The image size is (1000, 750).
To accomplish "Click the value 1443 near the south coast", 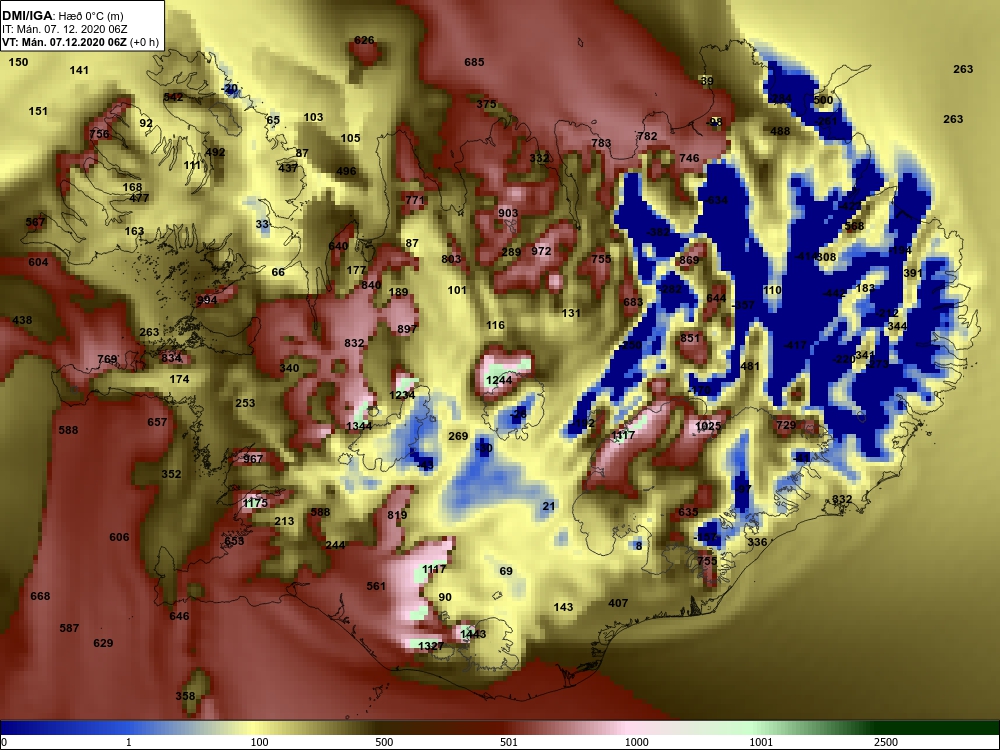I will (473, 634).
